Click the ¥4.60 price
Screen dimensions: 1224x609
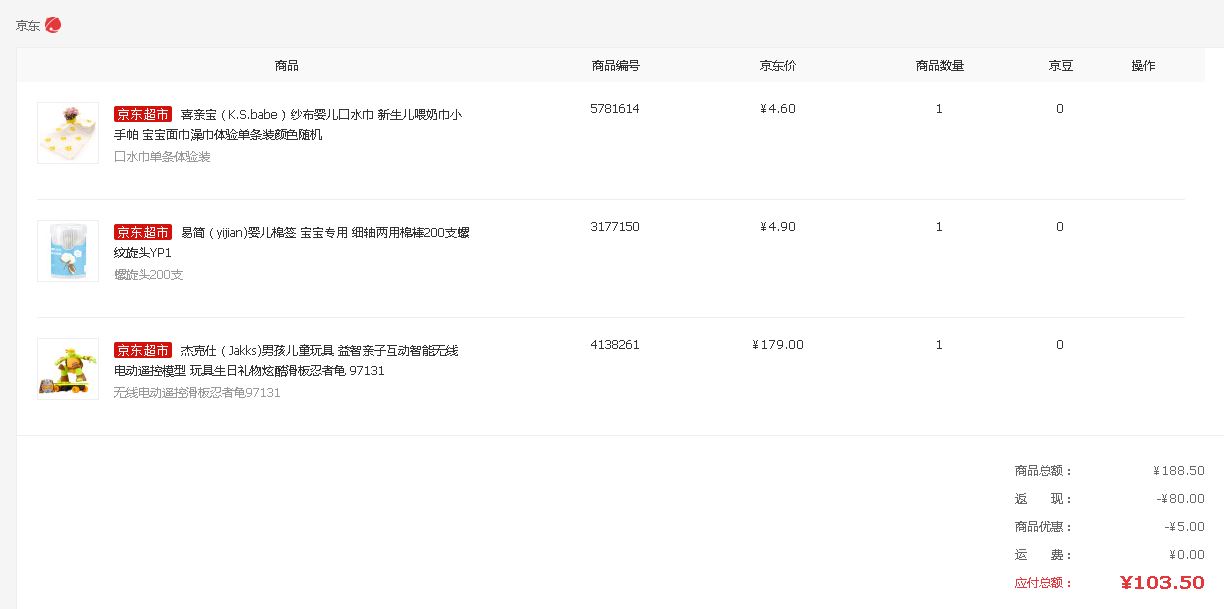[778, 109]
